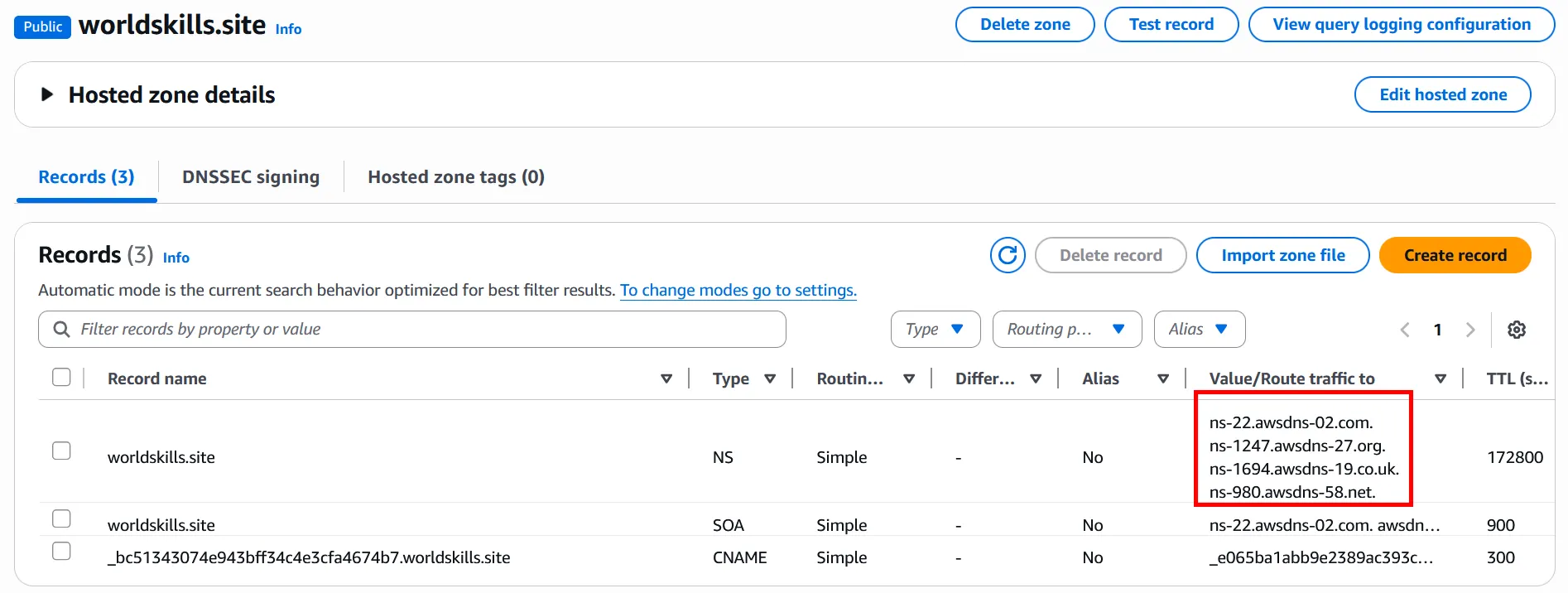
Task: Open table preferences gear icon
Action: 1517,330
